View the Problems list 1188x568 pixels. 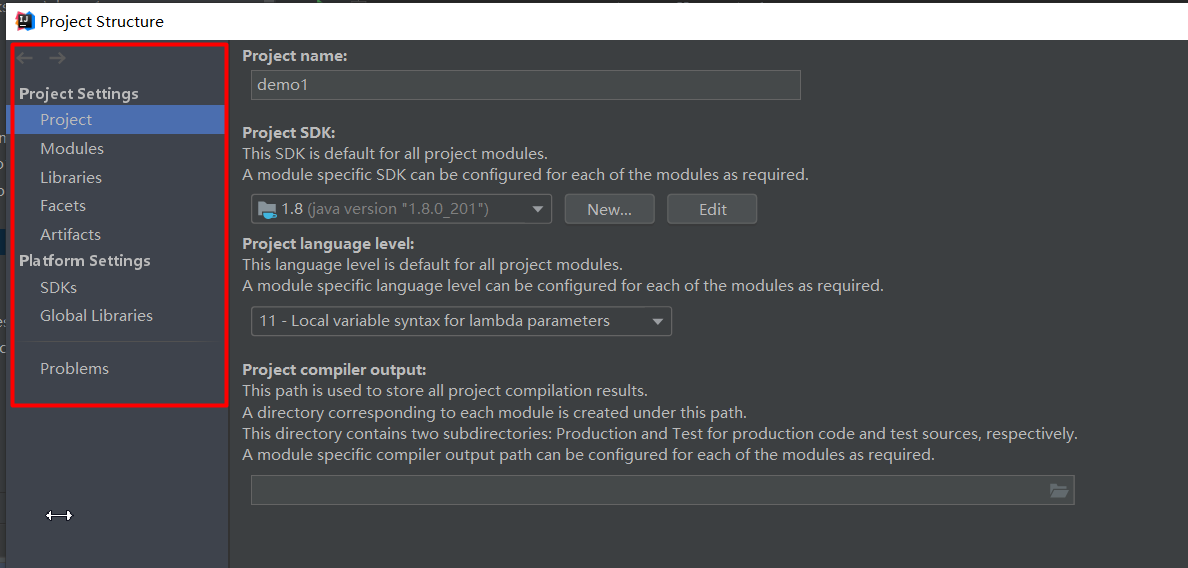tap(74, 369)
